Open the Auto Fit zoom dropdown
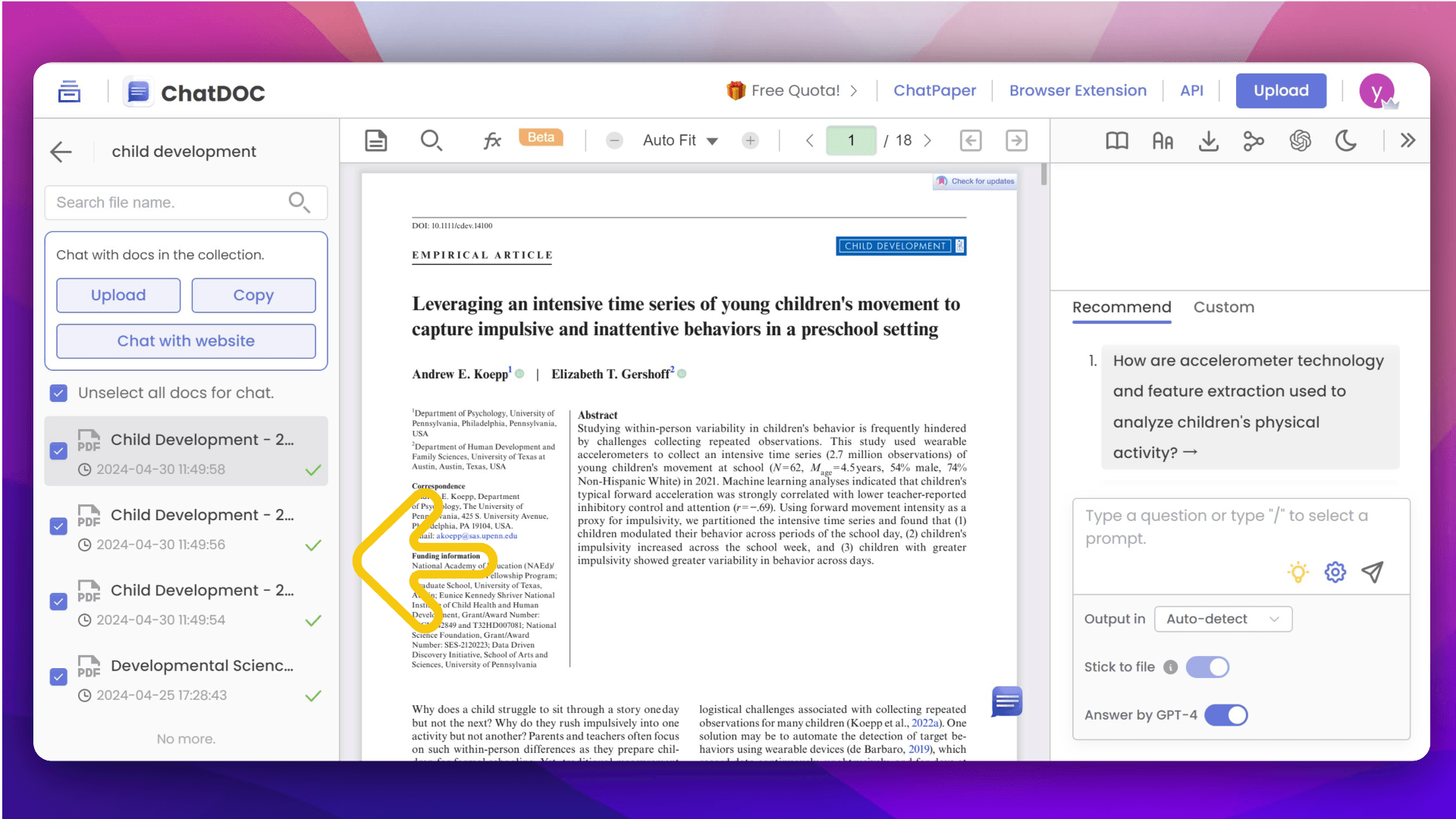1456x819 pixels. (680, 140)
